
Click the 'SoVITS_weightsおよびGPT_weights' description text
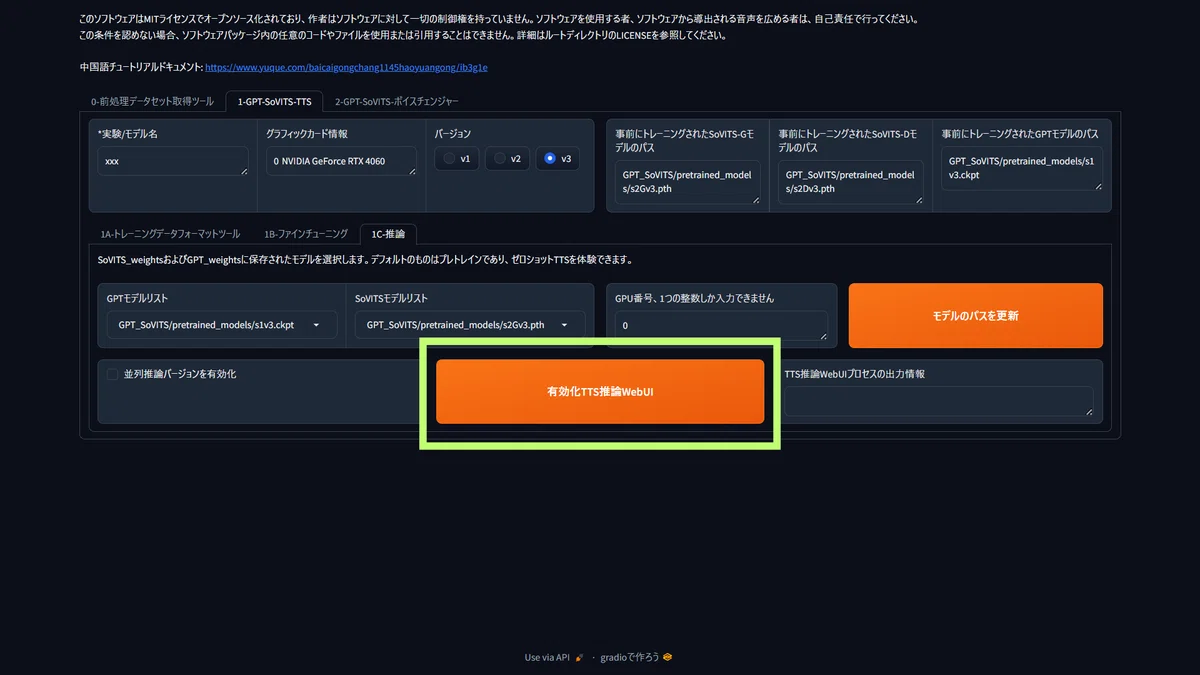point(365,259)
